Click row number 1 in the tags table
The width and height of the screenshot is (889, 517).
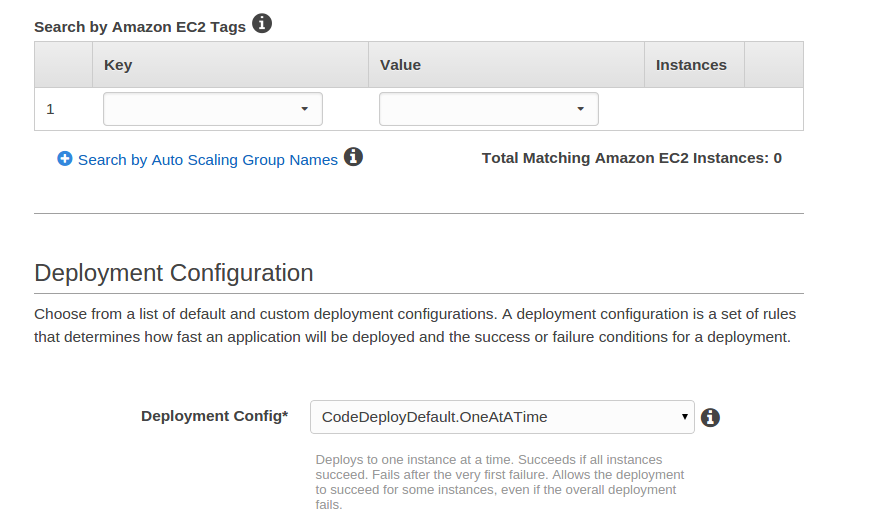coord(51,109)
